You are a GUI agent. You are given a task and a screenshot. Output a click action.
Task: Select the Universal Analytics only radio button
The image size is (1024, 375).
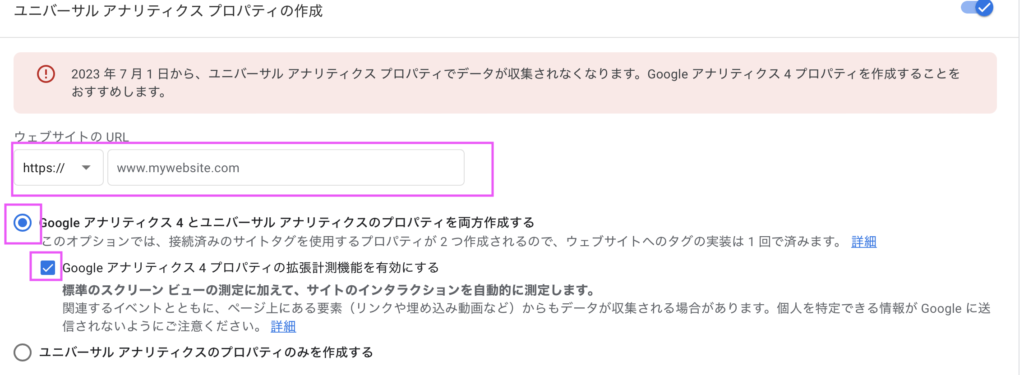click(x=22, y=353)
